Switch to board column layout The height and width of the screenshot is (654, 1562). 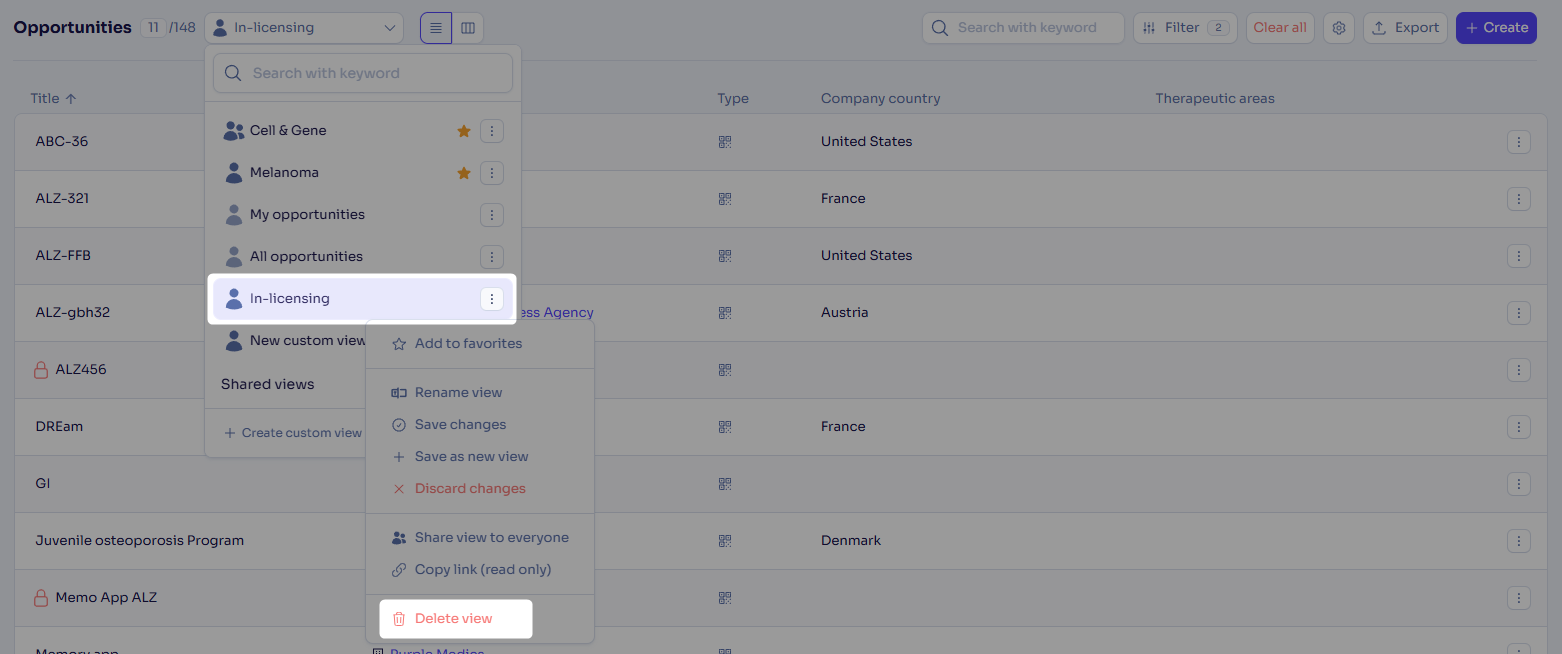click(468, 28)
